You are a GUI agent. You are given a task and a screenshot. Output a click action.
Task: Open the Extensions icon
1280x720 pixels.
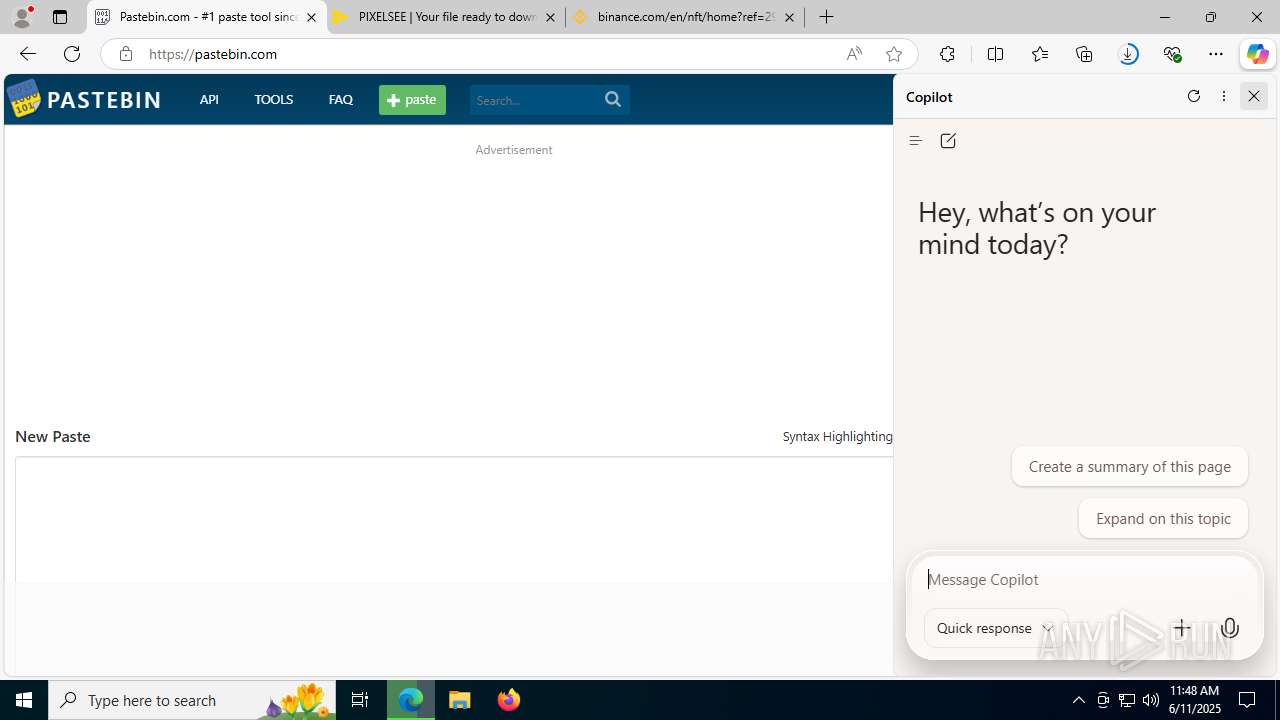point(947,54)
